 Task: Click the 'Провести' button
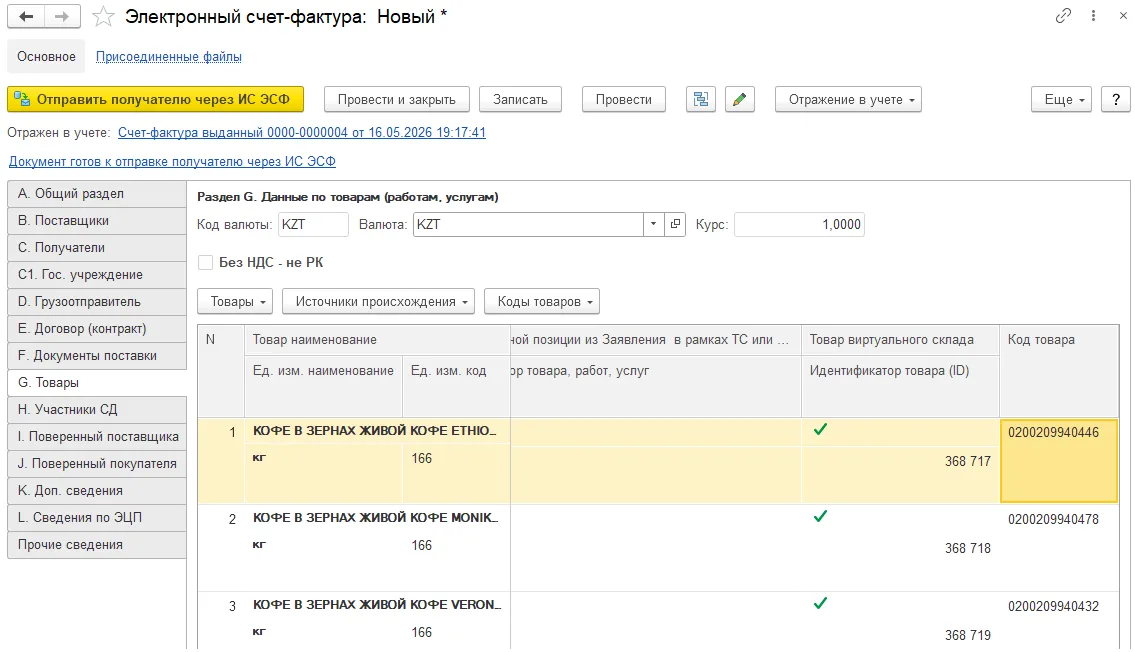point(624,100)
